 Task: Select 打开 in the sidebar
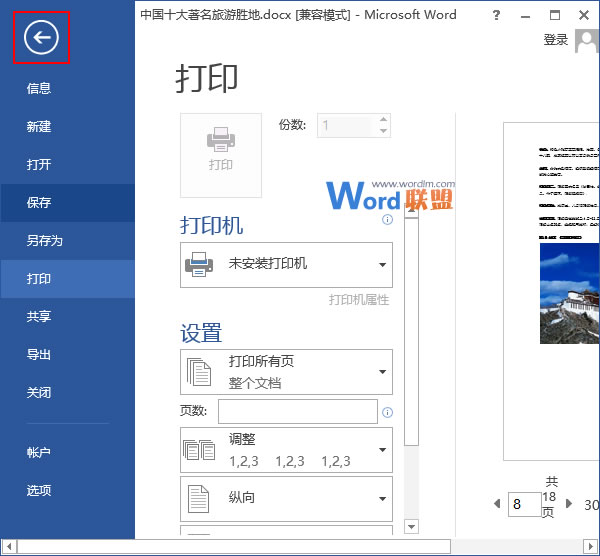39,164
